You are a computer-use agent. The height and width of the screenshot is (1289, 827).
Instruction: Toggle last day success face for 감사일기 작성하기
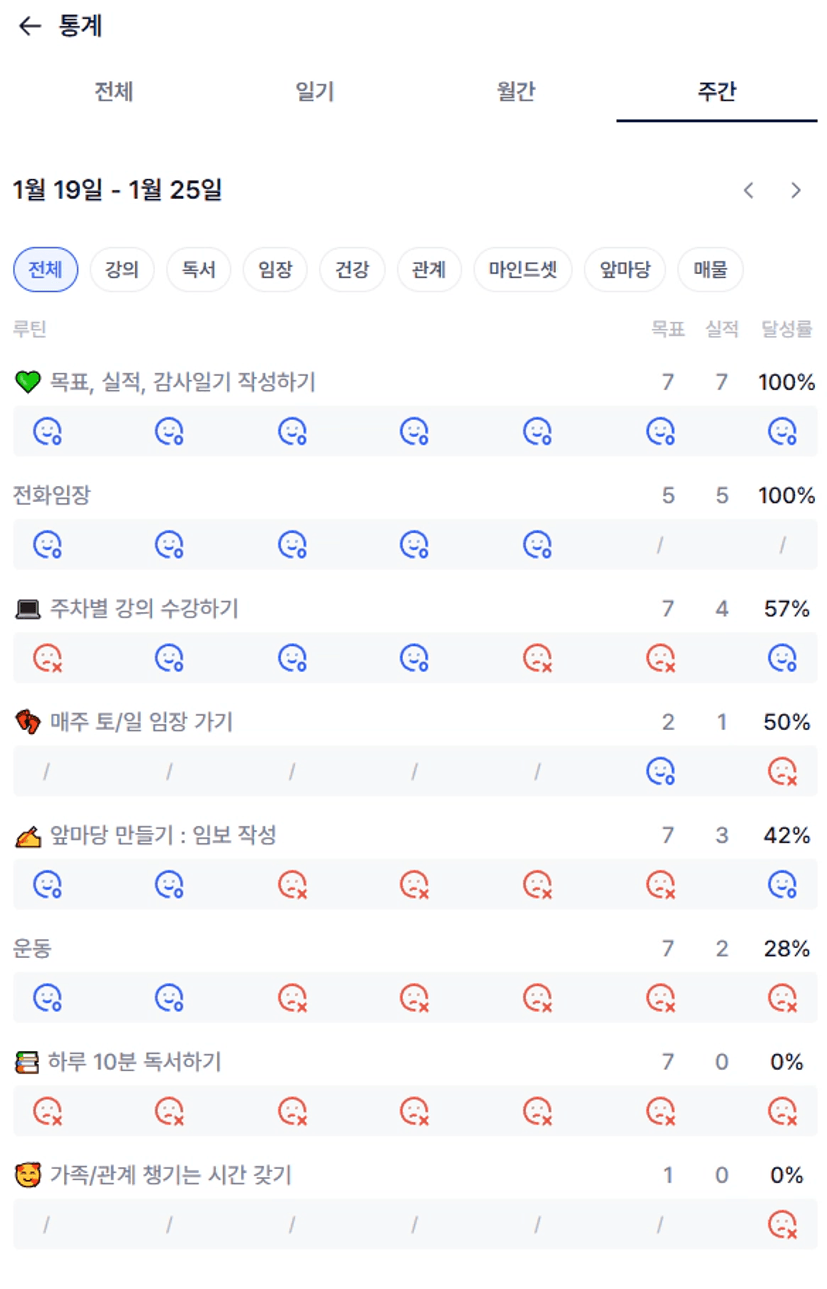click(782, 431)
